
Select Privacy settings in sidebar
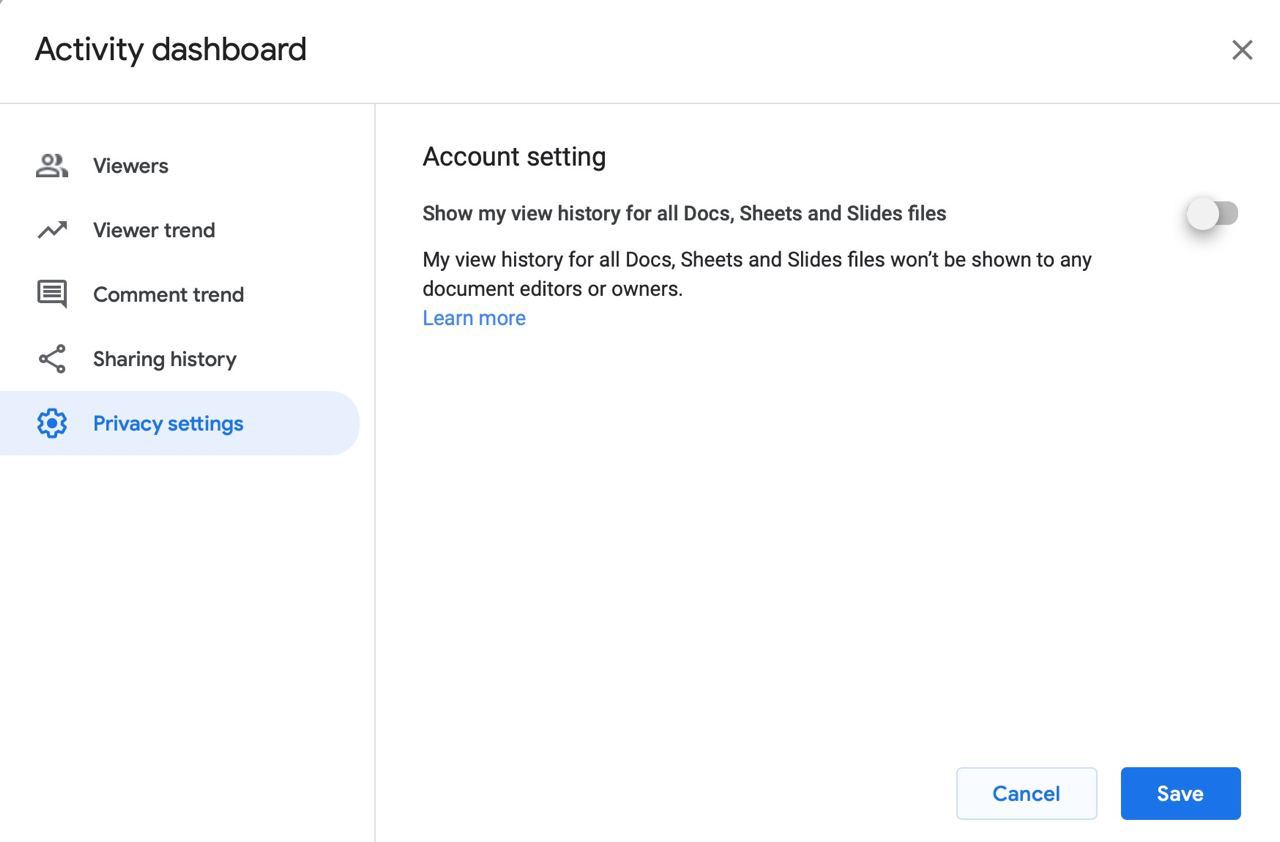[x=180, y=423]
